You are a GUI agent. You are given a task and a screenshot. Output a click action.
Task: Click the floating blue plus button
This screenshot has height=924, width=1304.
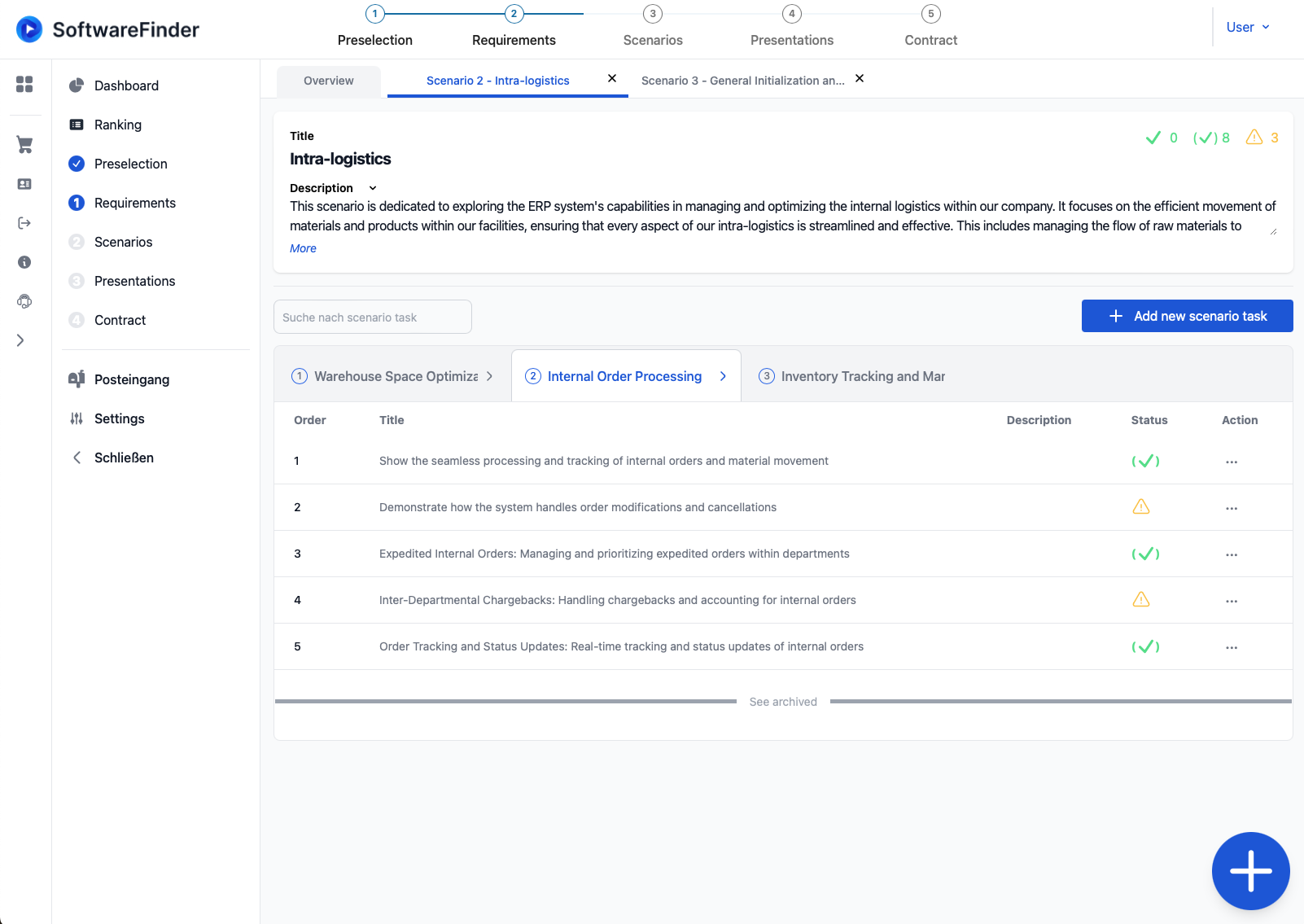pos(1250,870)
